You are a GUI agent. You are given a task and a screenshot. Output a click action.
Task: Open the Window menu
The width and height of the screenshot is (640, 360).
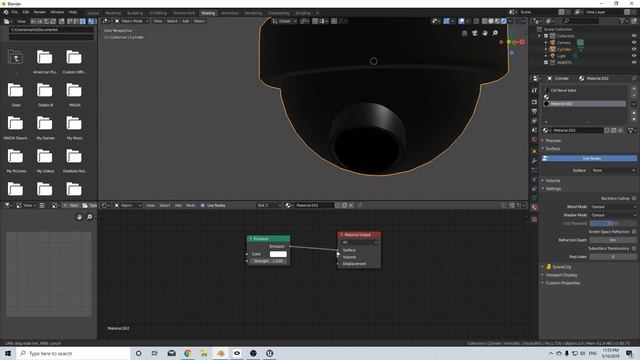click(x=57, y=12)
